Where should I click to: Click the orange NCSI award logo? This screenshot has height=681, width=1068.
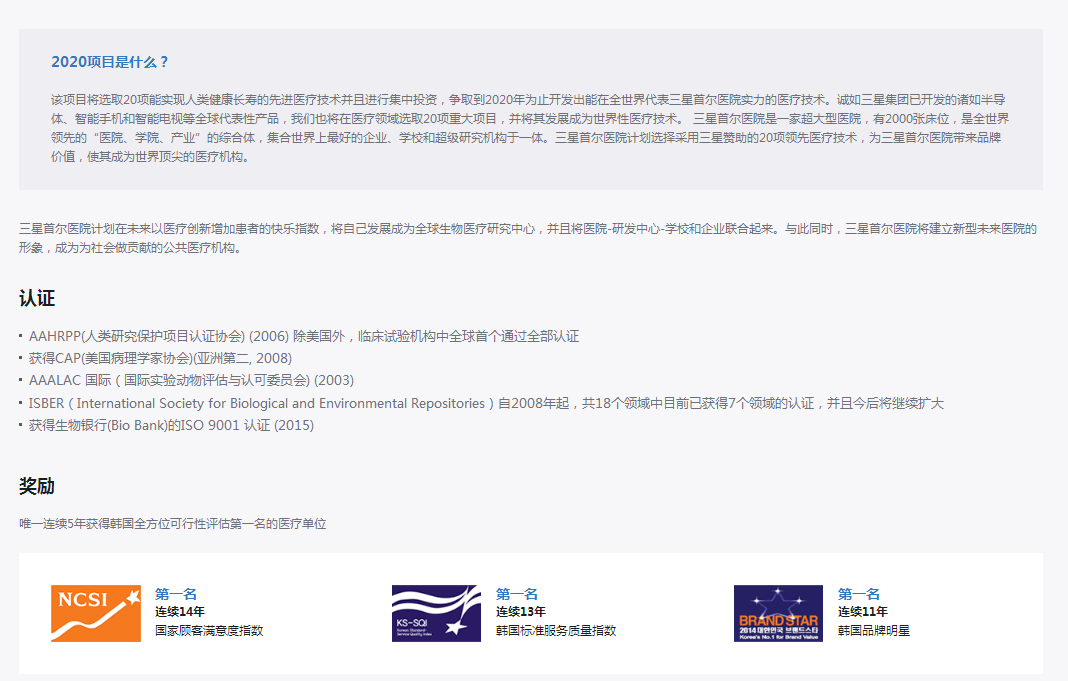click(x=96, y=613)
